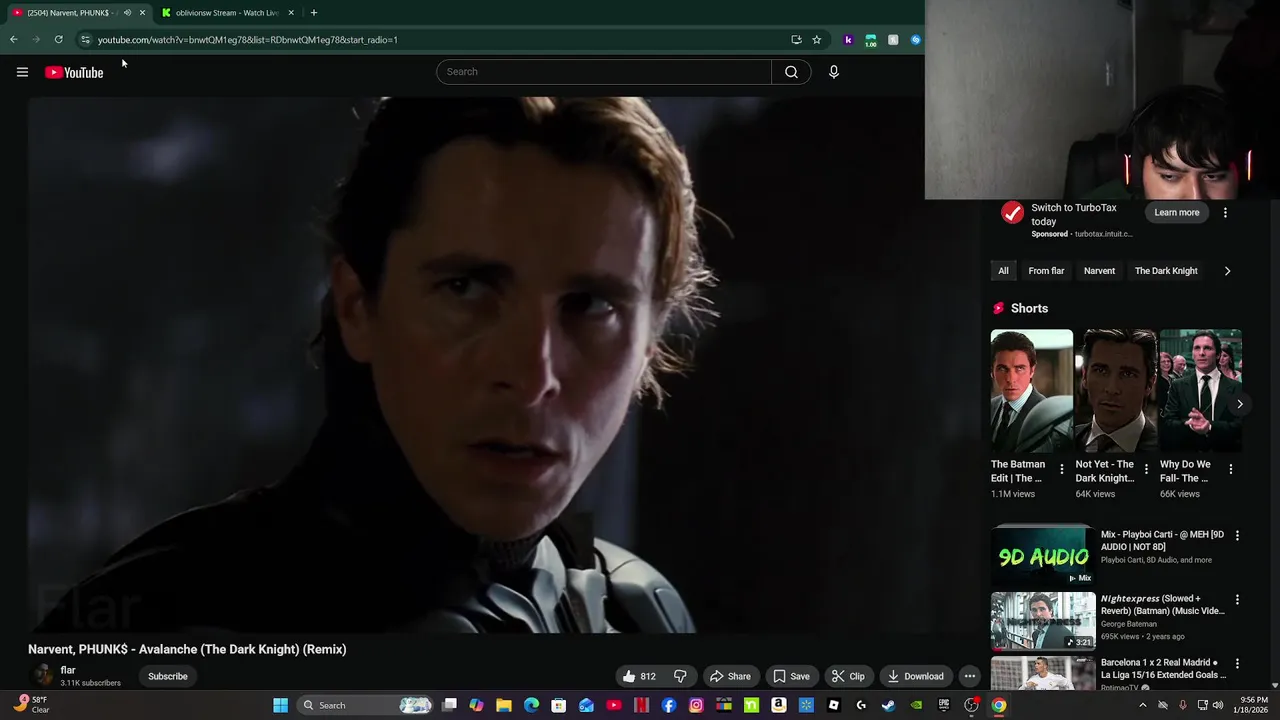Go back in browser history
Image resolution: width=1280 pixels, height=720 pixels.
click(x=14, y=40)
